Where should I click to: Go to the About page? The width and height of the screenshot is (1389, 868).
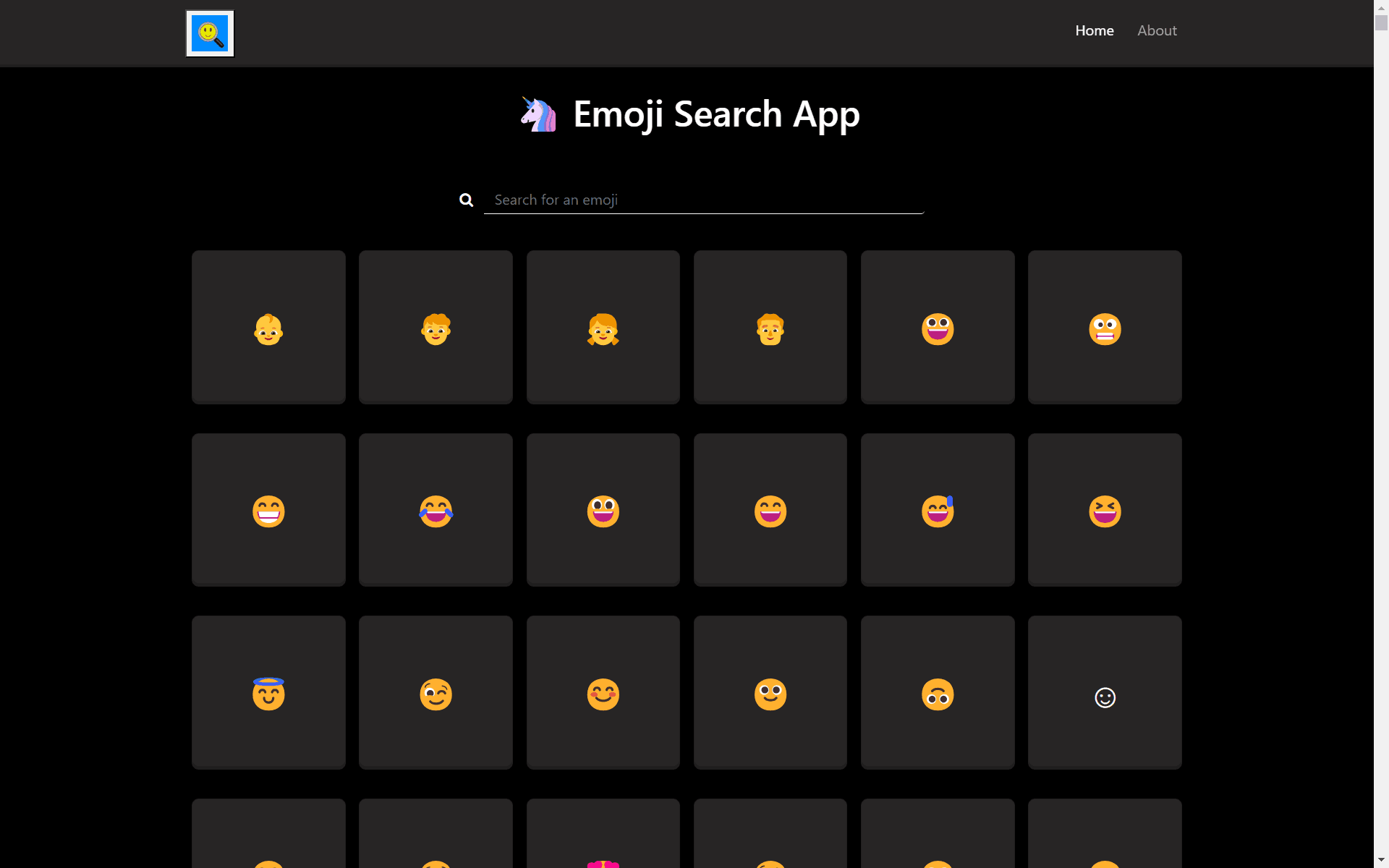click(1157, 30)
